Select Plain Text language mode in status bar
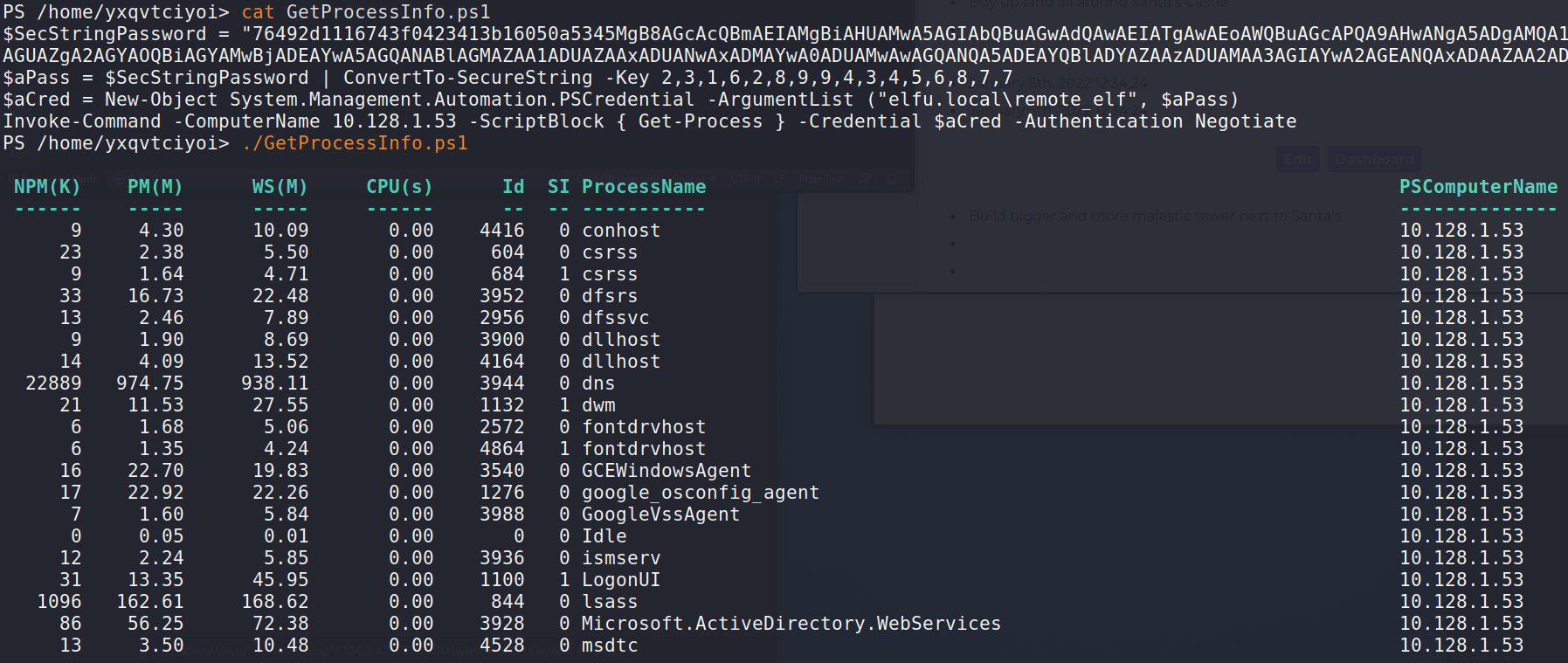The height and width of the screenshot is (663, 1568). (821, 179)
